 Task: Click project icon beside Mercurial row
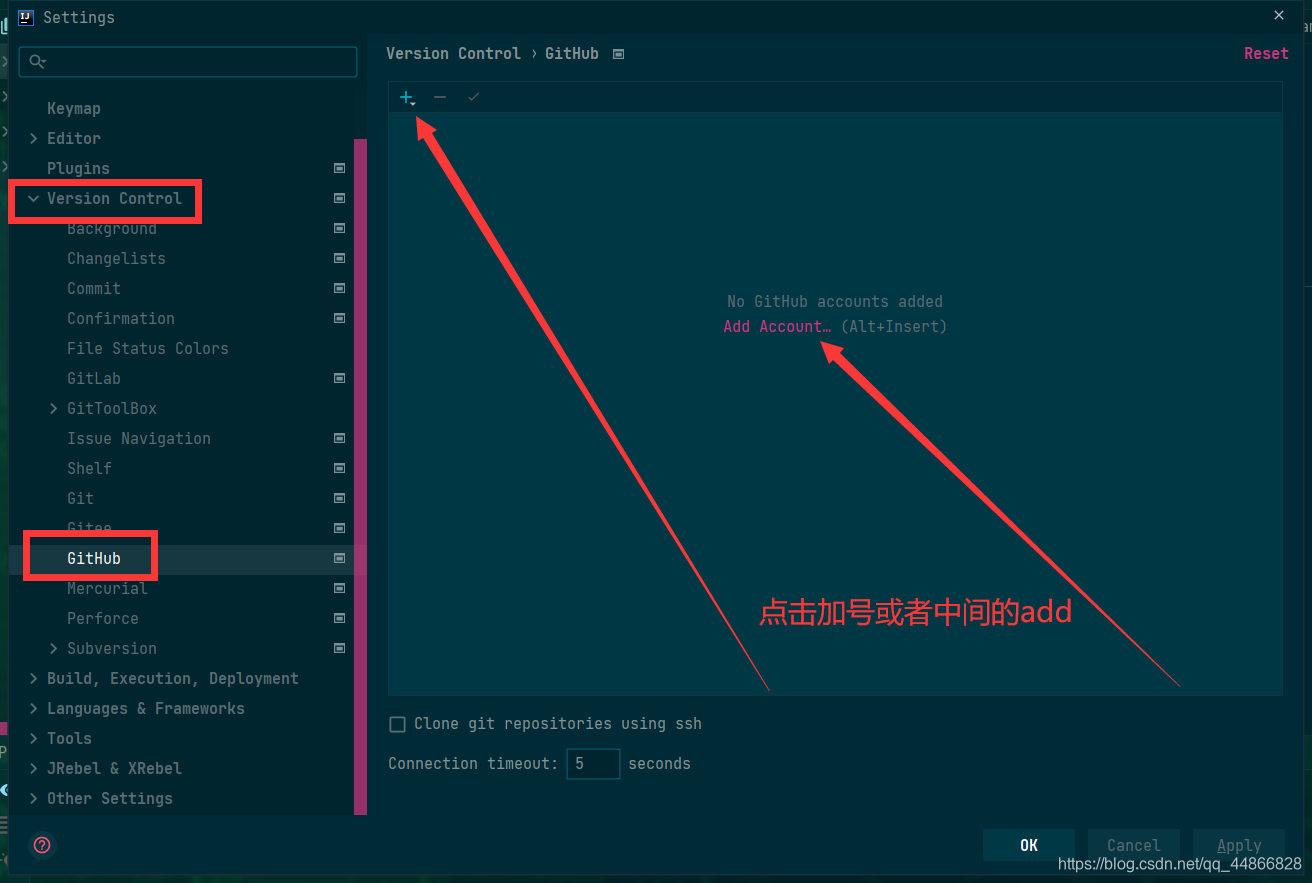click(339, 588)
